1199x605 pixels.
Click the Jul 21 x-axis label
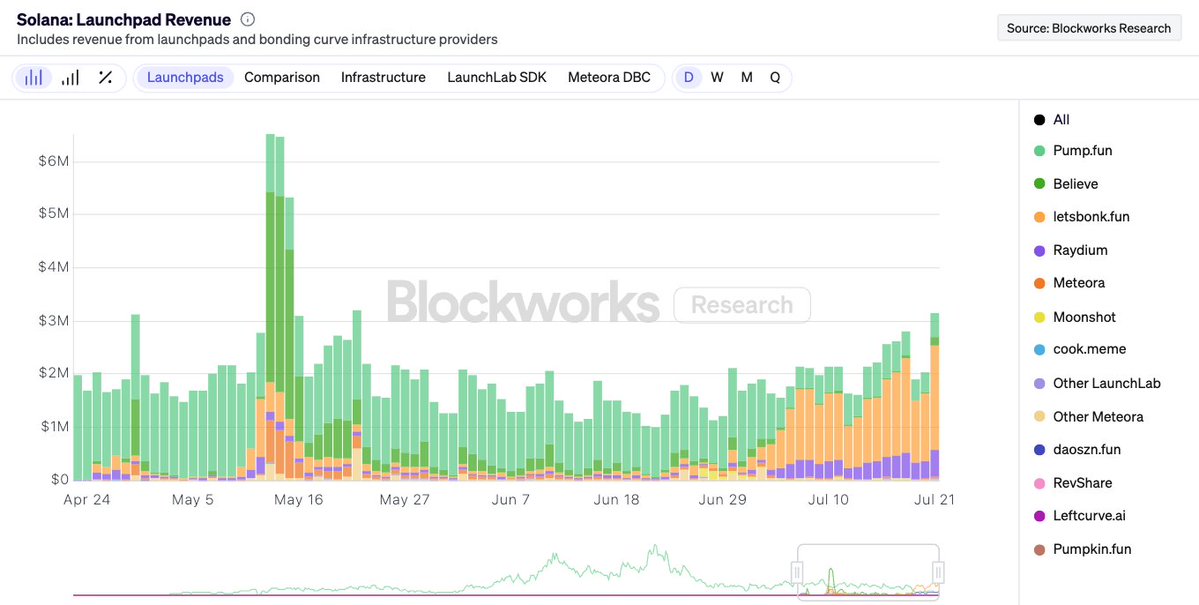tap(934, 500)
